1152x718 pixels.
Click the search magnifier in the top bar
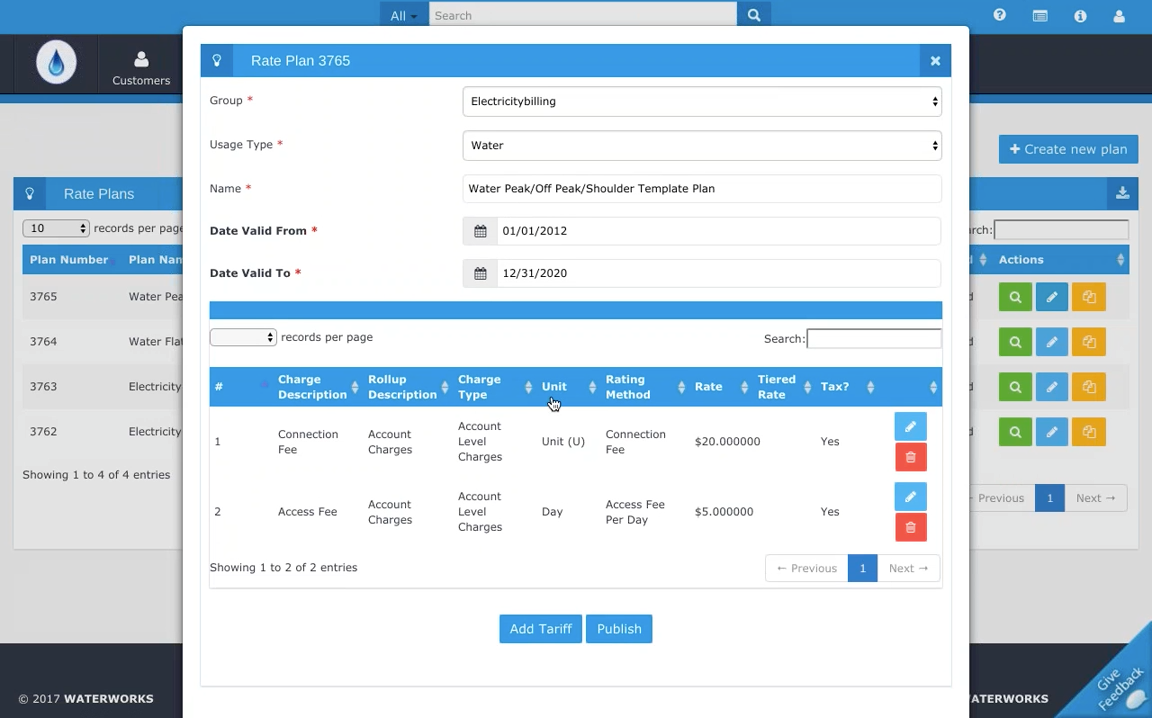[753, 15]
